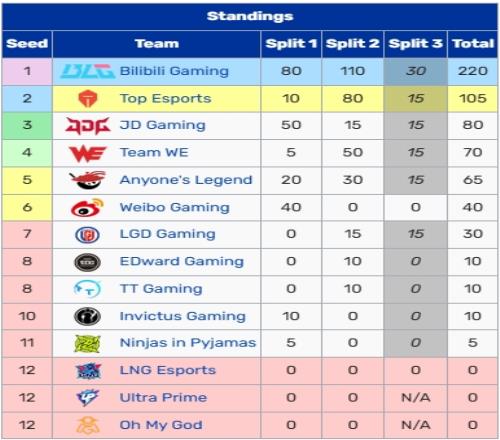The height and width of the screenshot is (440, 500).
Task: Select the Split 3 column header
Action: coord(416,44)
